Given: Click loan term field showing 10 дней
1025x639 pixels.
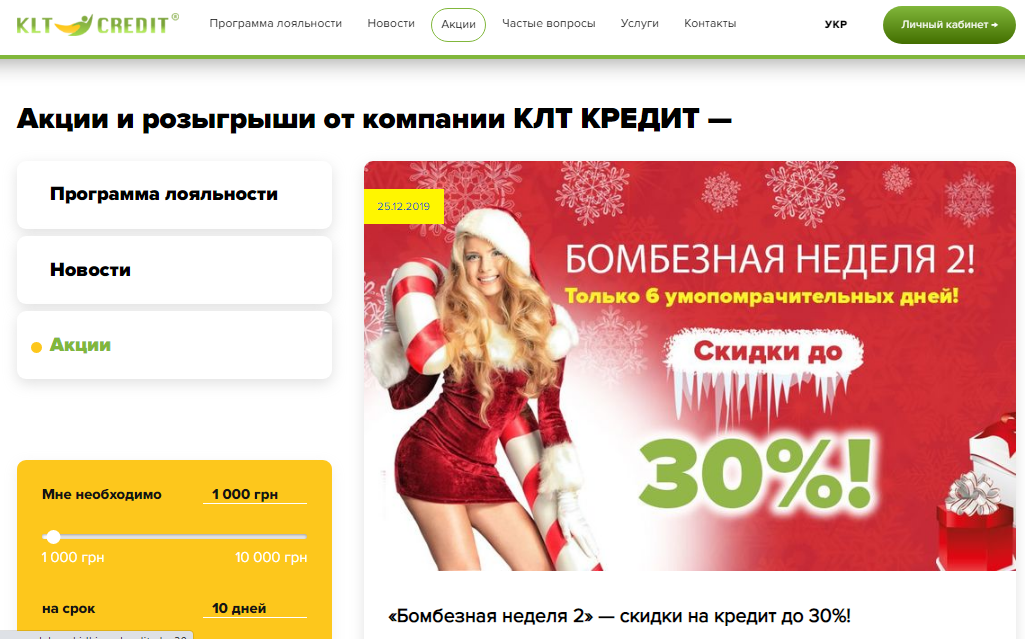Looking at the screenshot, I should pos(255,608).
